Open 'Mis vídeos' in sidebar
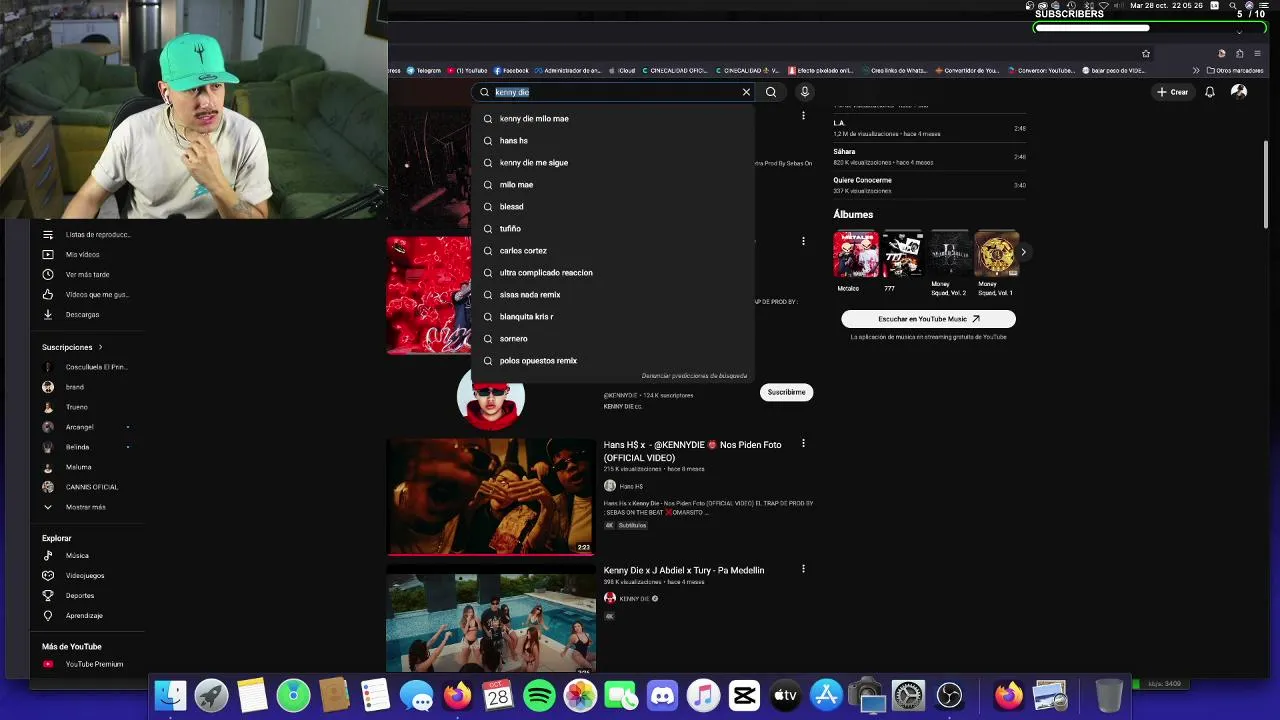 (88, 255)
